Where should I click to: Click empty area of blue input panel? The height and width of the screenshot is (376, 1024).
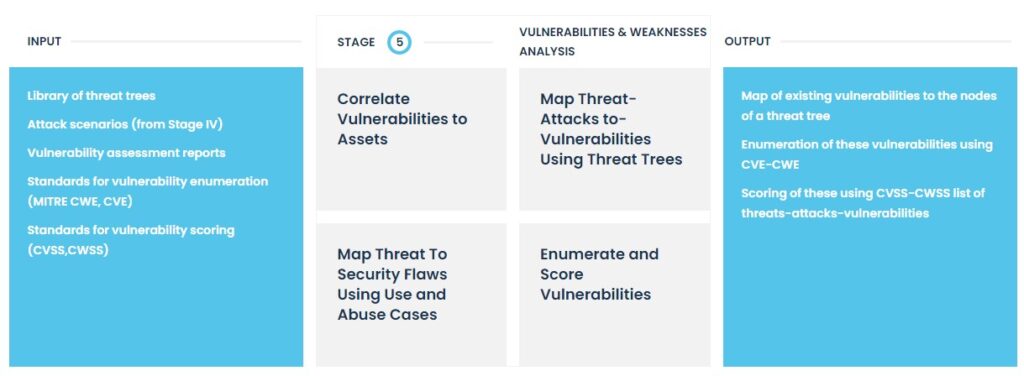(156, 313)
